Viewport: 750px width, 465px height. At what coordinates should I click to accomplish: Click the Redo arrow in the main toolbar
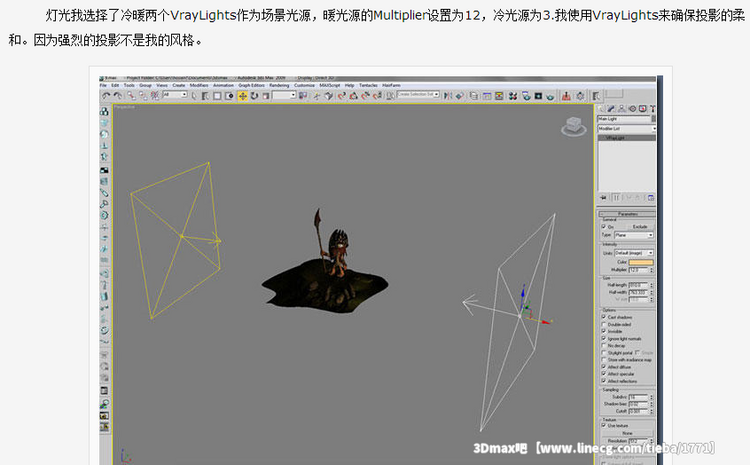(118, 96)
